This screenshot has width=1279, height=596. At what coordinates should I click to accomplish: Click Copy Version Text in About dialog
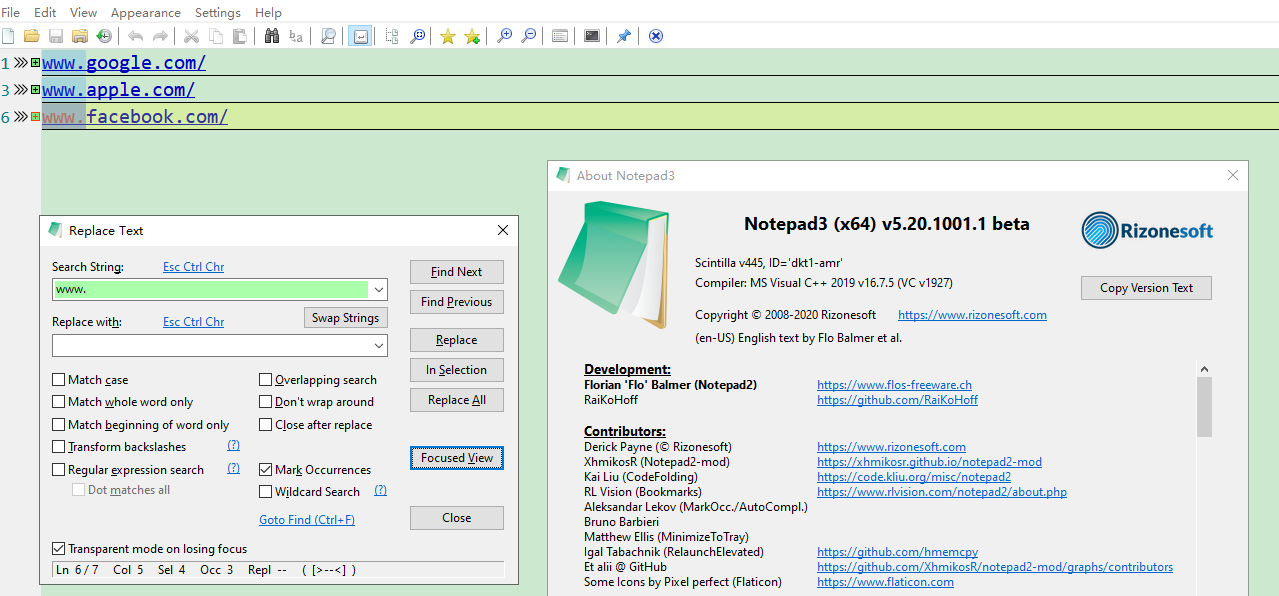(1147, 288)
